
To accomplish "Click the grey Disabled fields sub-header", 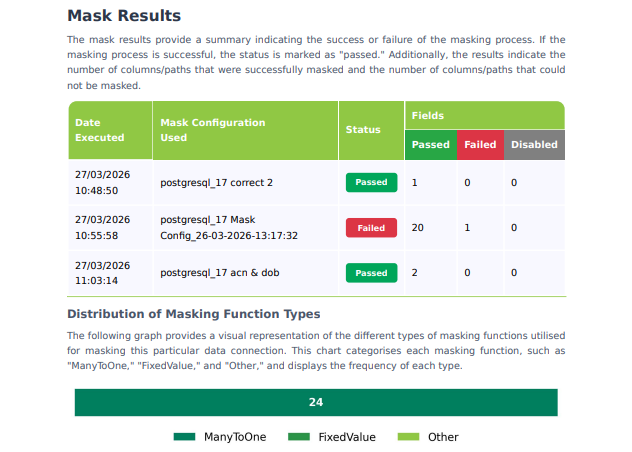I will [534, 145].
